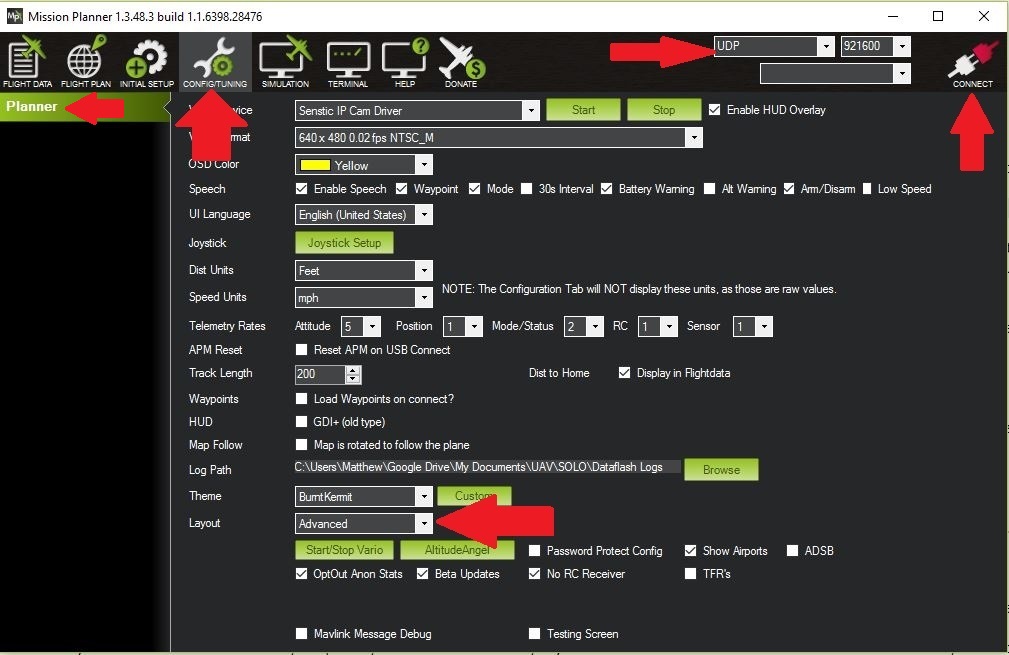The height and width of the screenshot is (655, 1009).
Task: Open the Simulation screen
Action: click(x=284, y=62)
